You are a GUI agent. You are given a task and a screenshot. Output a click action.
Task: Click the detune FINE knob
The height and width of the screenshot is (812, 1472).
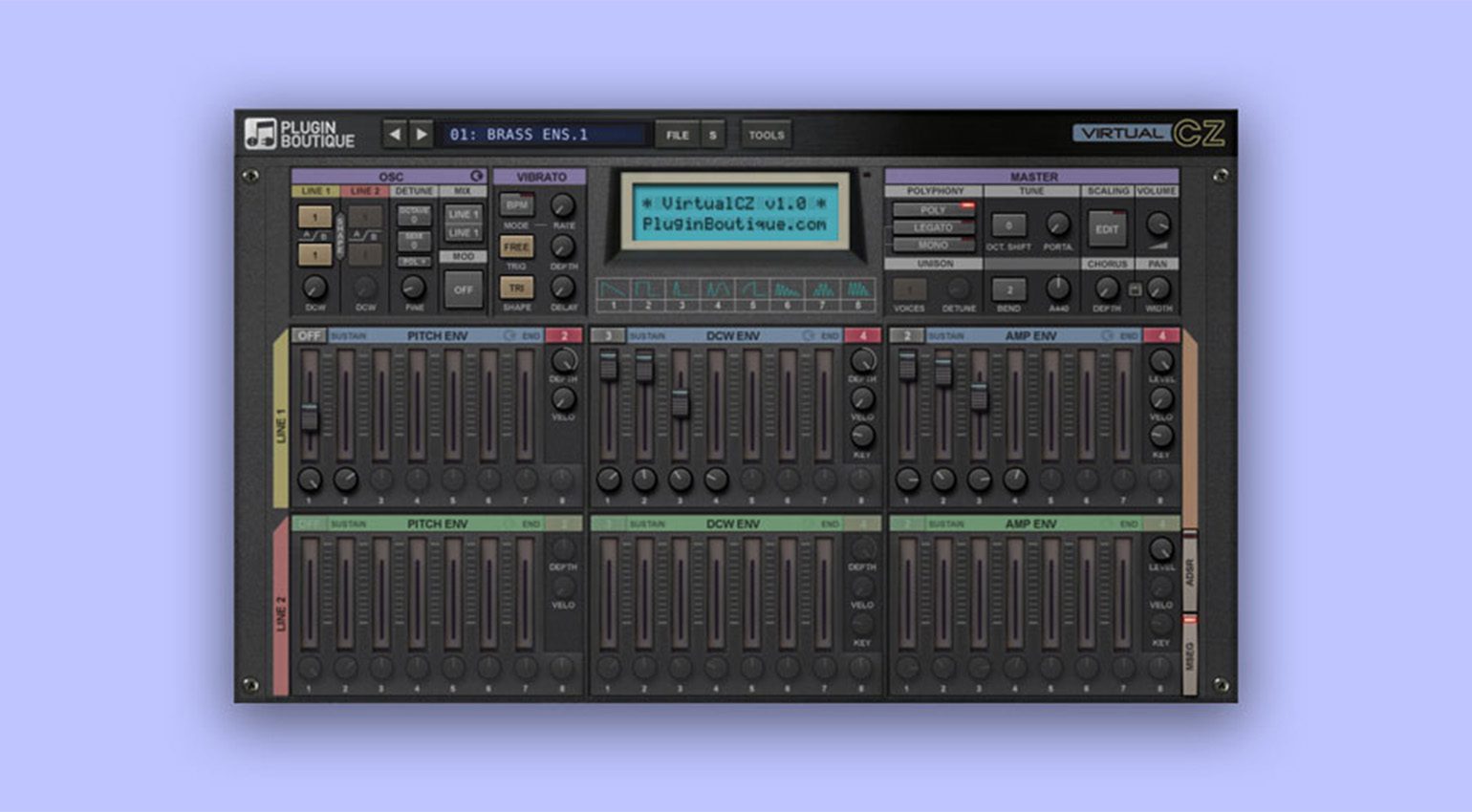coord(413,287)
